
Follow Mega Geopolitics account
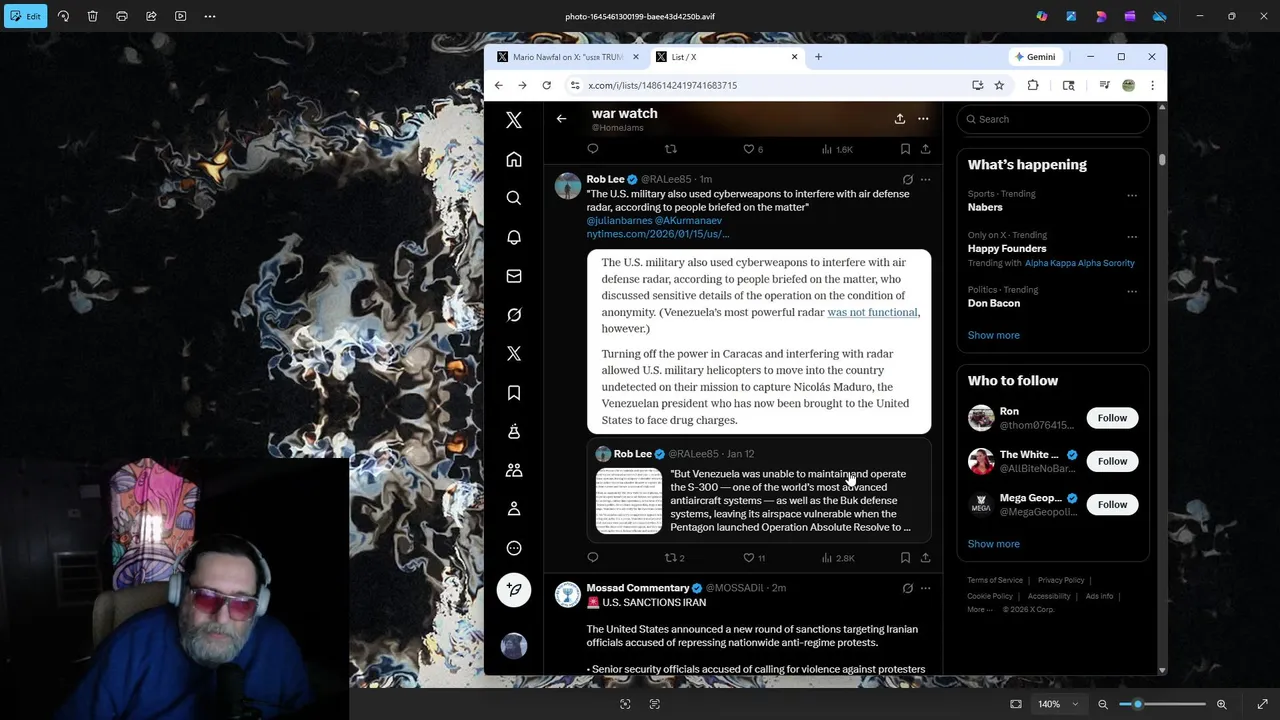coord(1112,505)
